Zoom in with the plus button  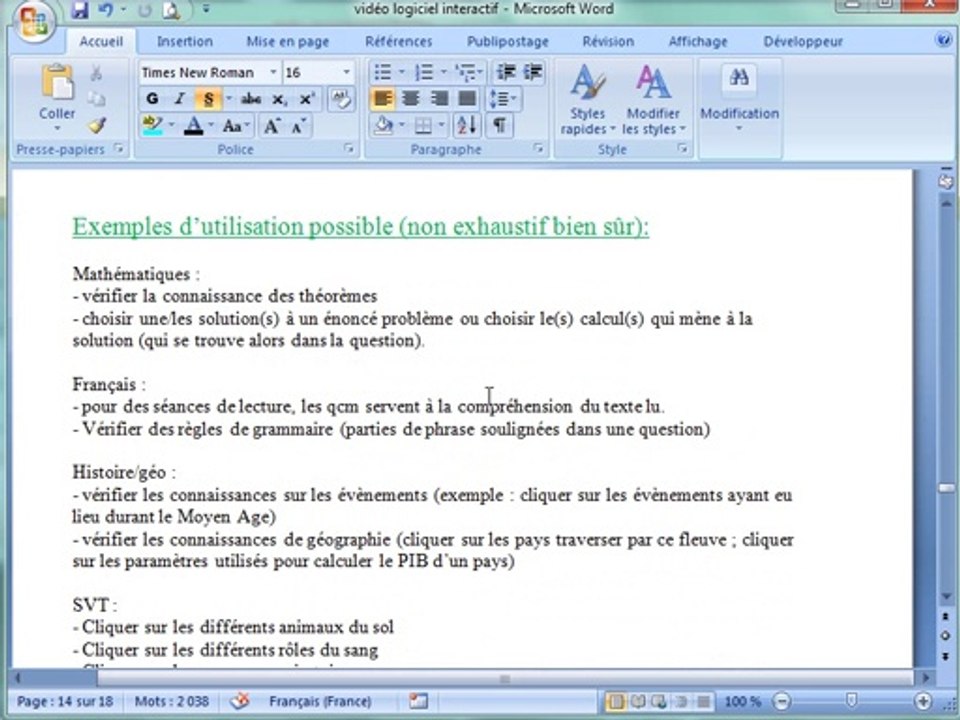923,701
